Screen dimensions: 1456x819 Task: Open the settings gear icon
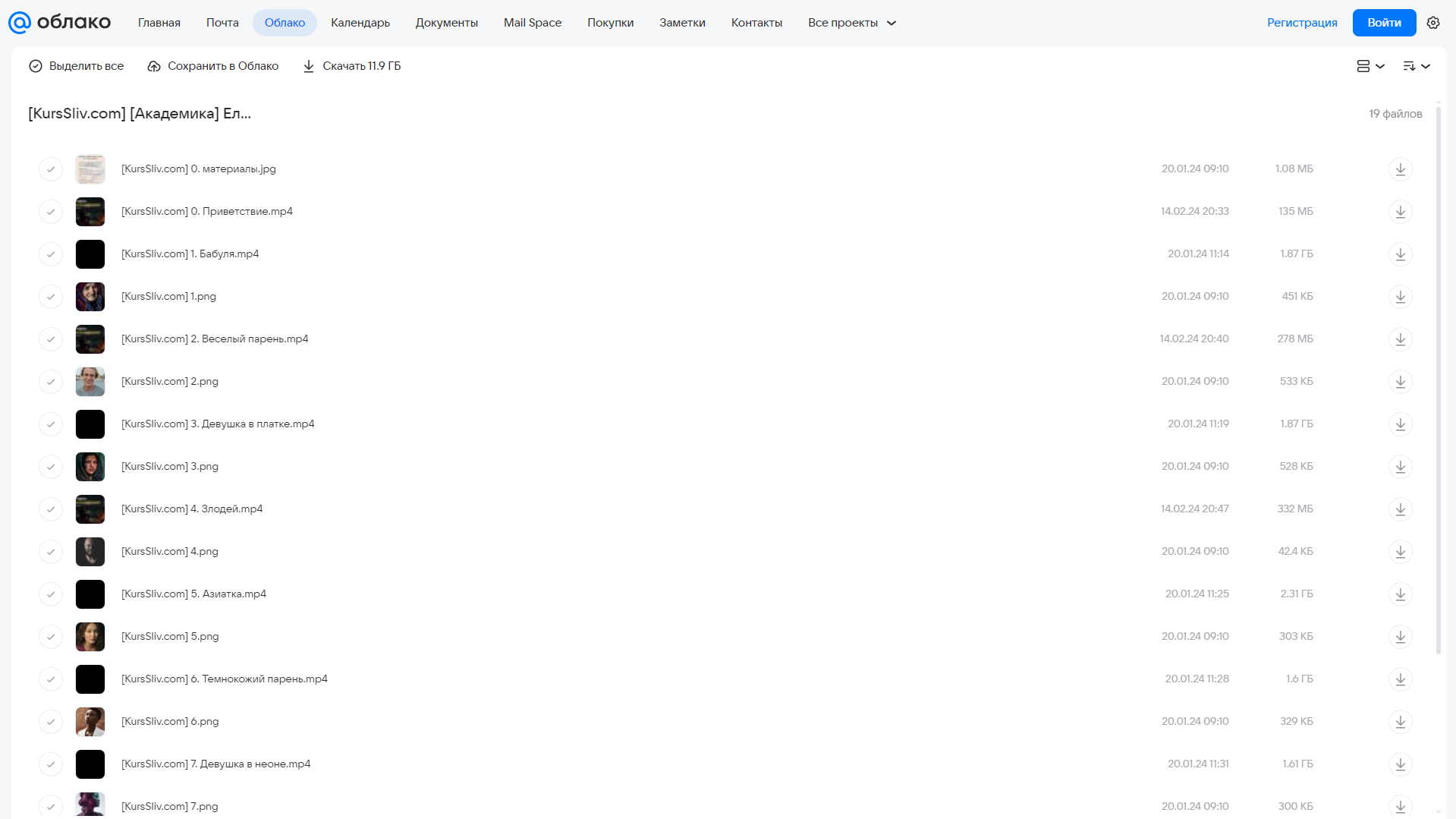1433,23
